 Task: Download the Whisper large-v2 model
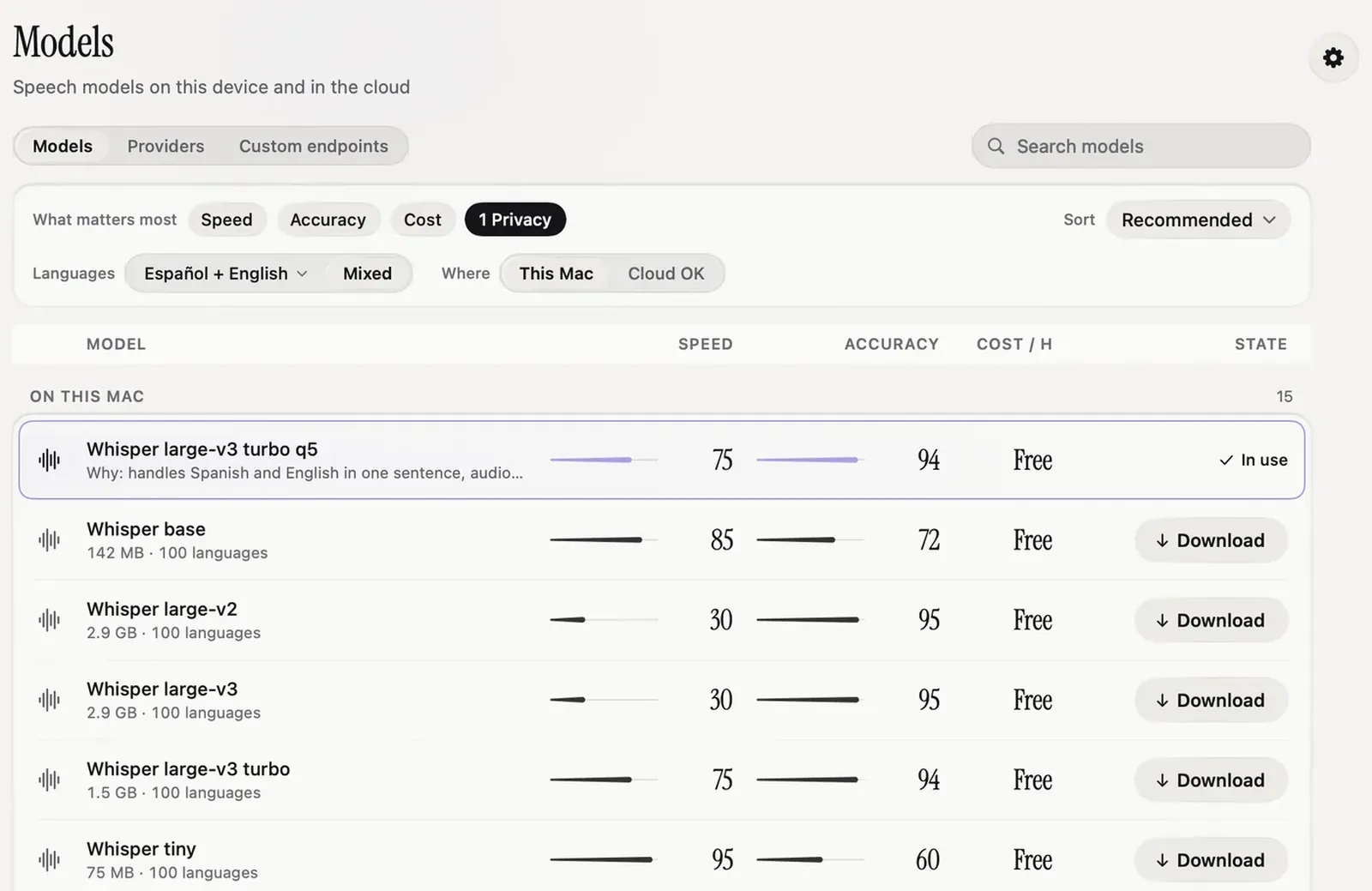pos(1211,620)
